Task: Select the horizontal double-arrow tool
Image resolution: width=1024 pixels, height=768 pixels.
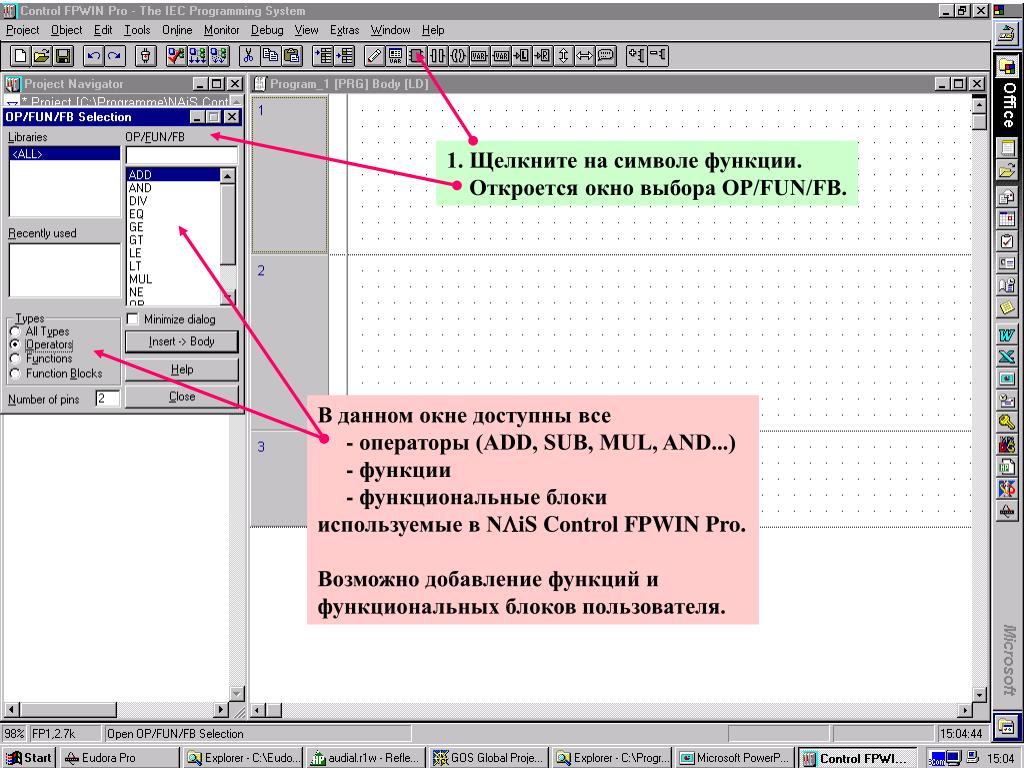Action: pos(584,56)
